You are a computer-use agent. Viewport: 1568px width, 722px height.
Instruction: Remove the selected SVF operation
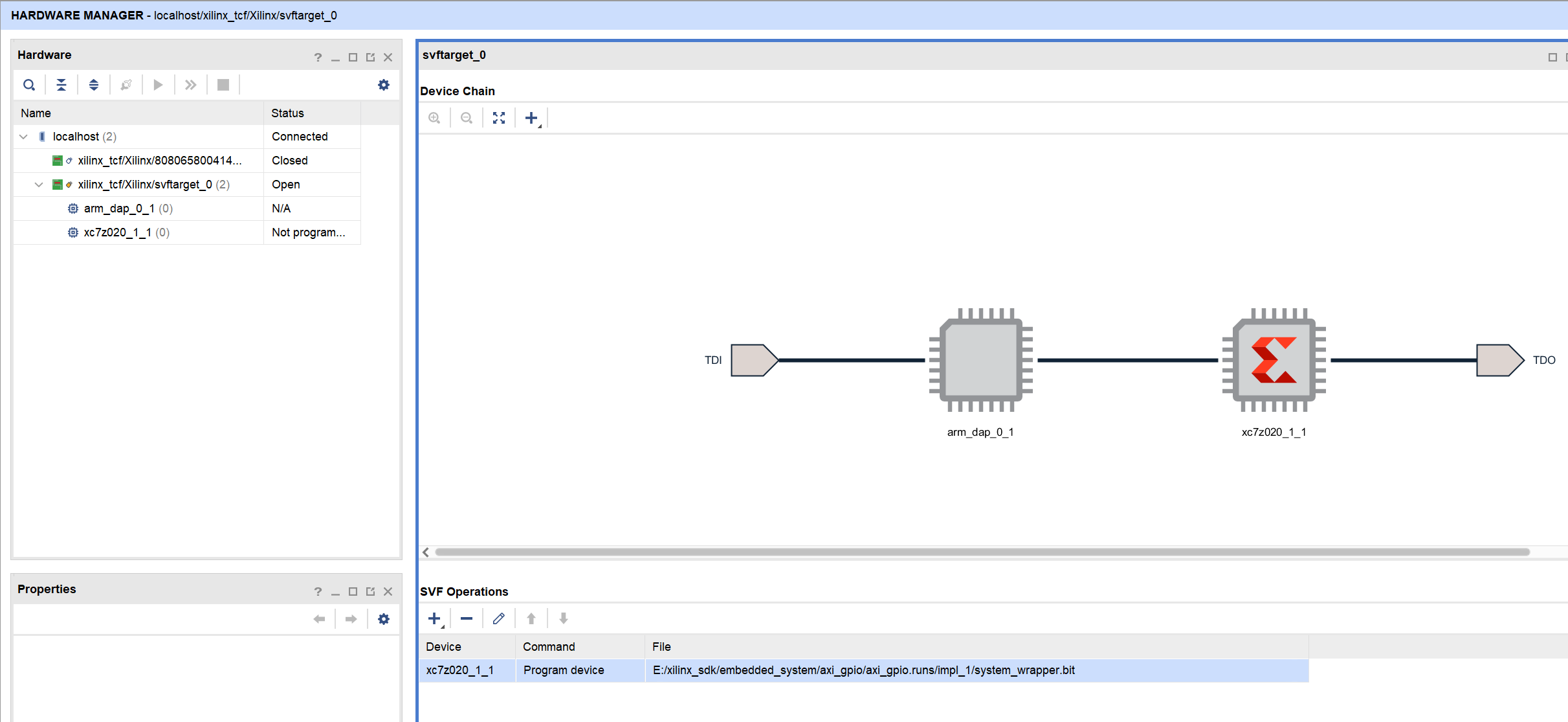467,619
